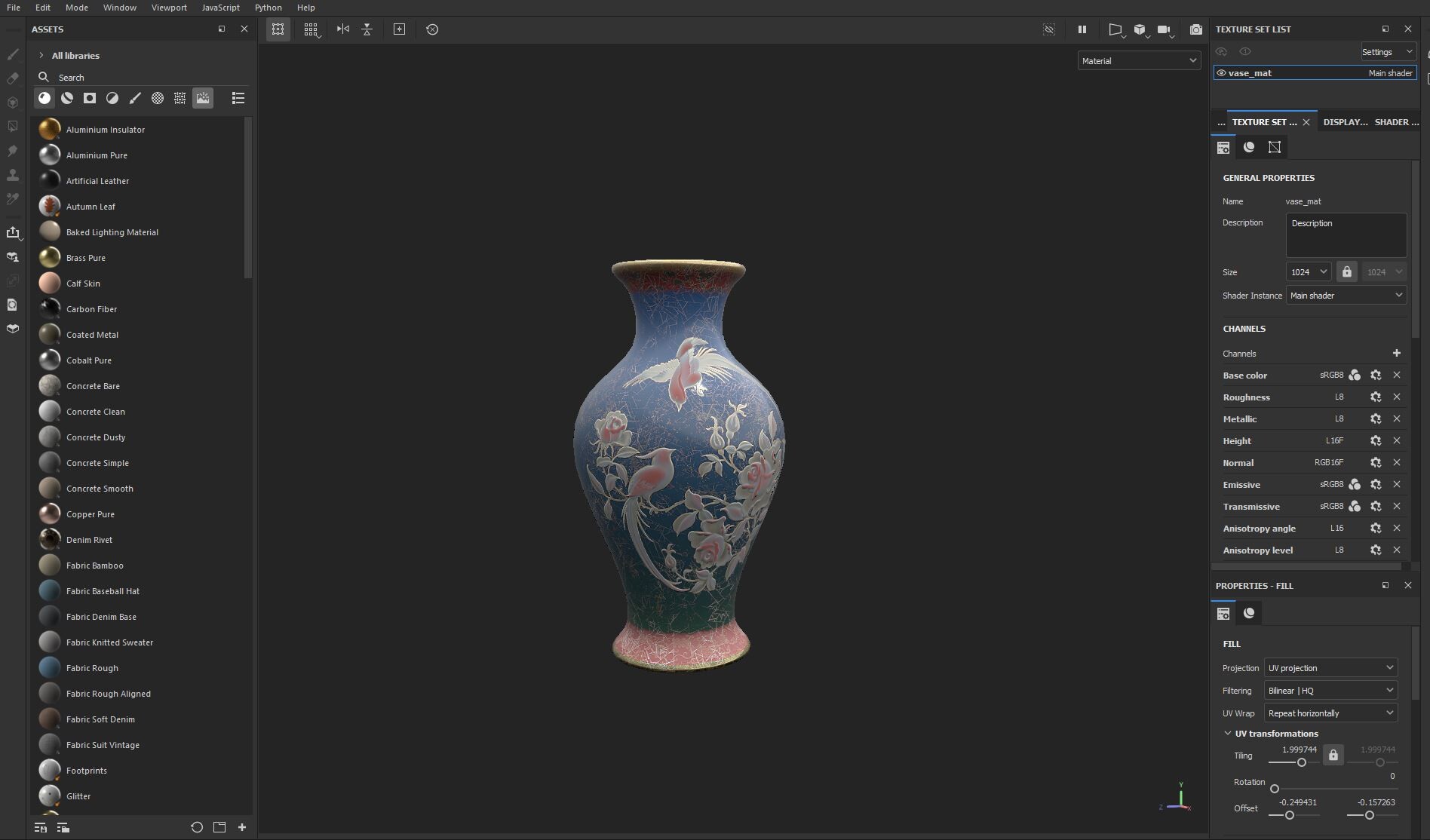Collapse the UV transformations section
Viewport: 1430px width, 840px height.
pos(1227,733)
